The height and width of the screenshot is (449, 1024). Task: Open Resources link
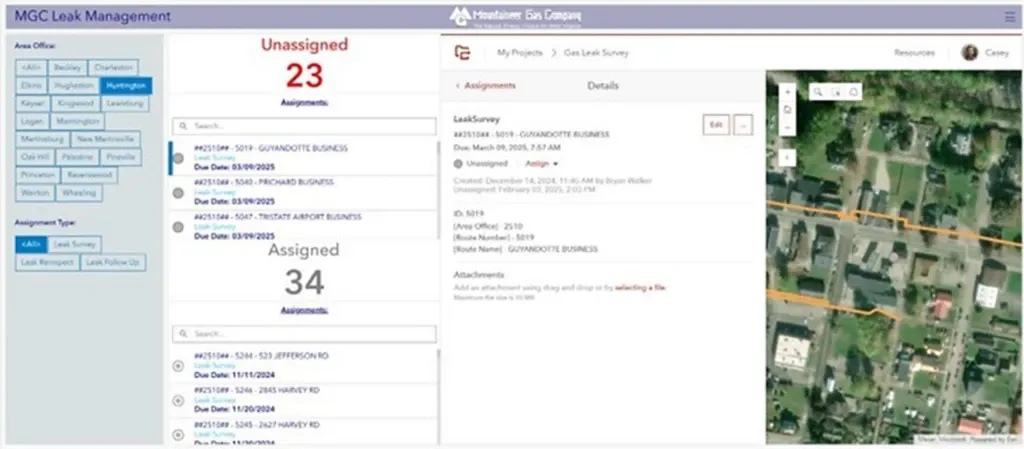click(x=914, y=53)
